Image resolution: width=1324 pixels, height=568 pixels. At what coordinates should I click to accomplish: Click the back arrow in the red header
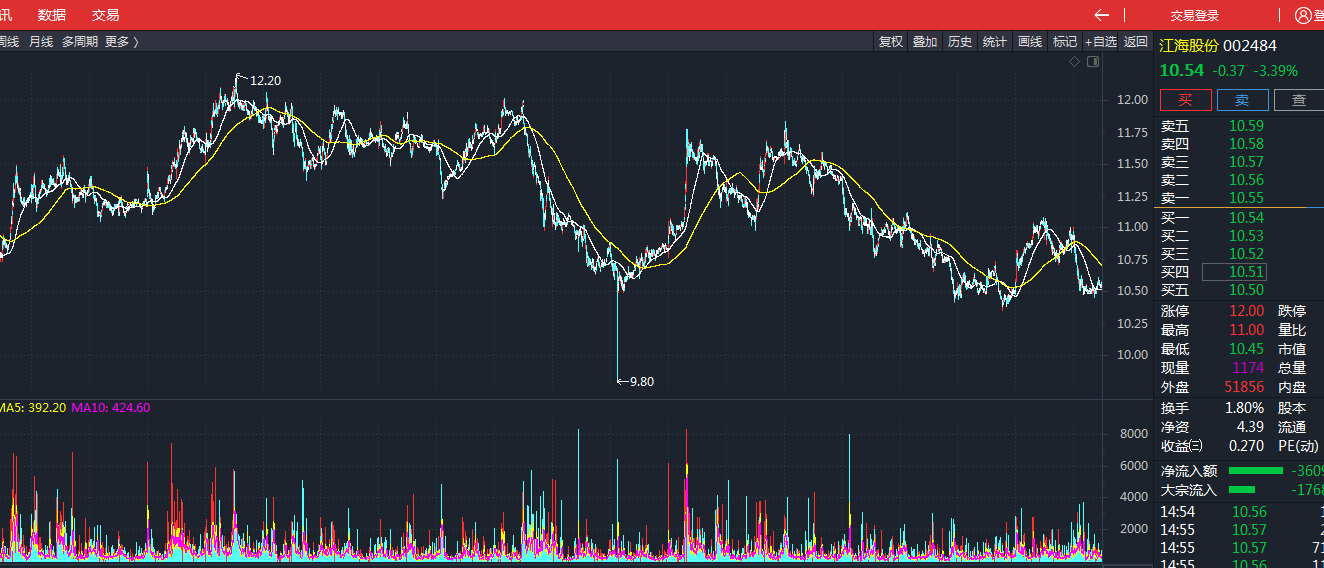tap(1102, 15)
